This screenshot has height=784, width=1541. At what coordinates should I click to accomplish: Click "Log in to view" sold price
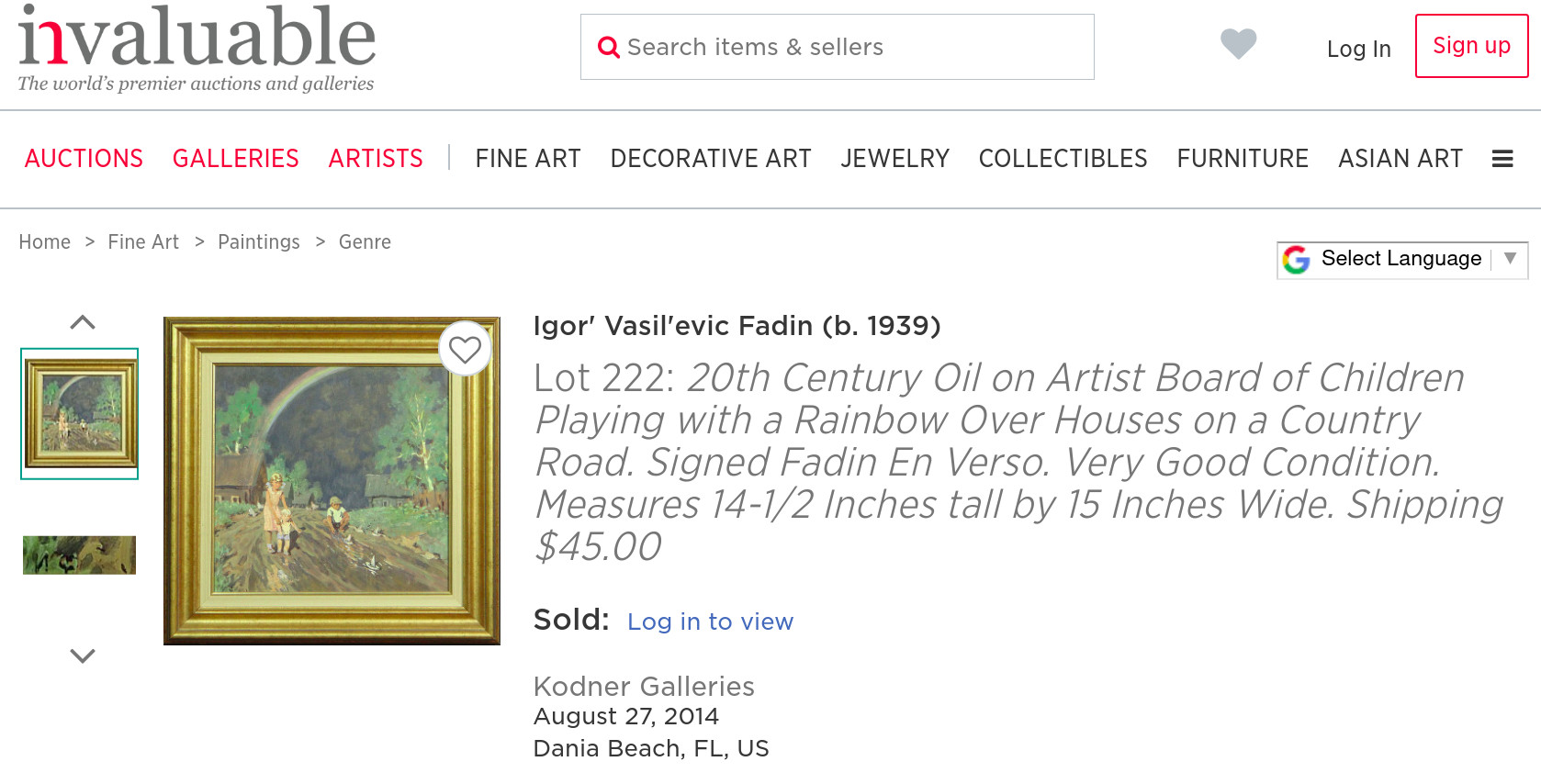[710, 622]
